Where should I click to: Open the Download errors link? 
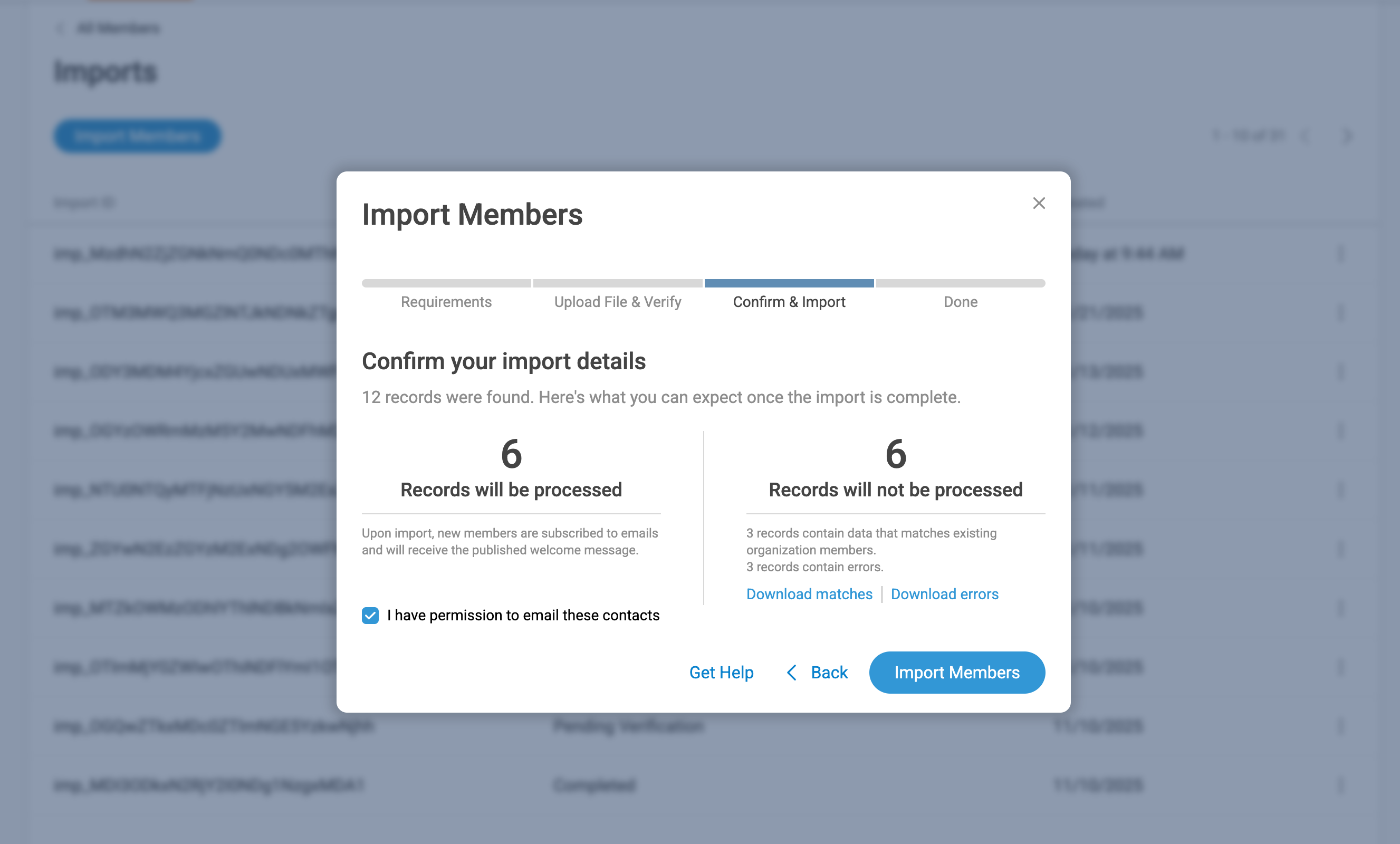coord(944,594)
